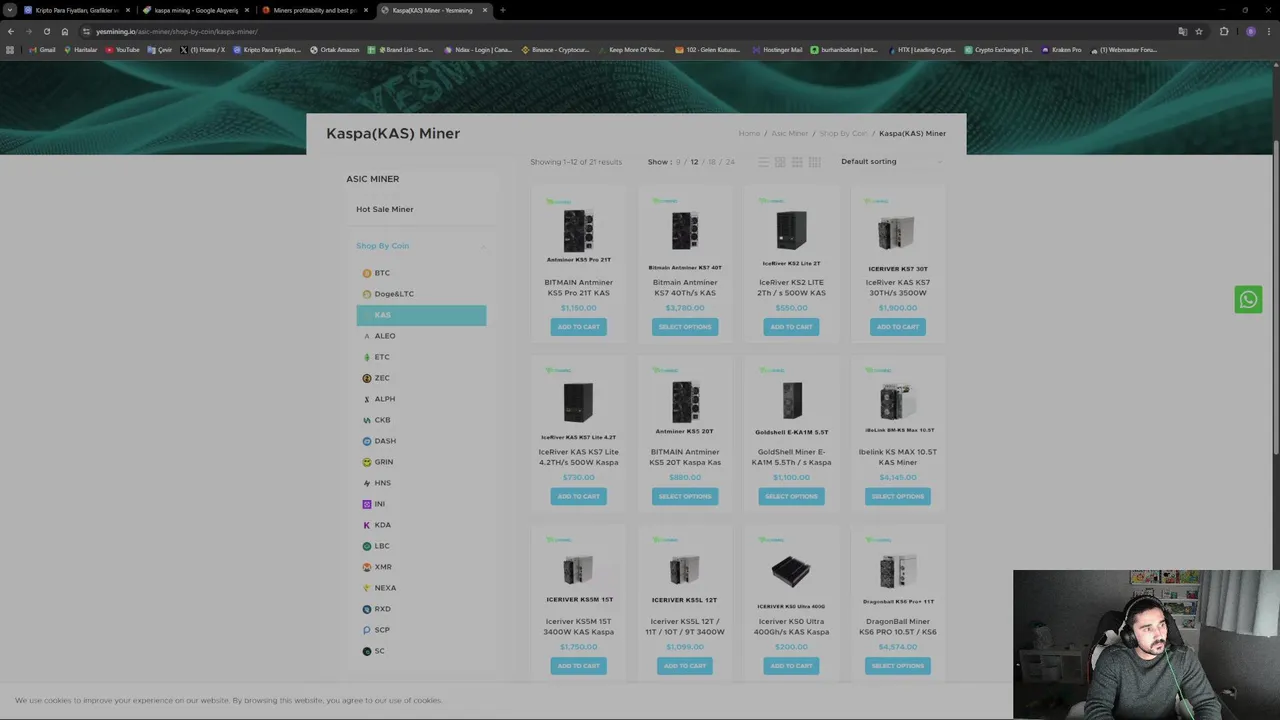Add IceRiver KS7 Lite 4.2TH/s to cart
Viewport: 1280px width, 720px height.
[578, 496]
